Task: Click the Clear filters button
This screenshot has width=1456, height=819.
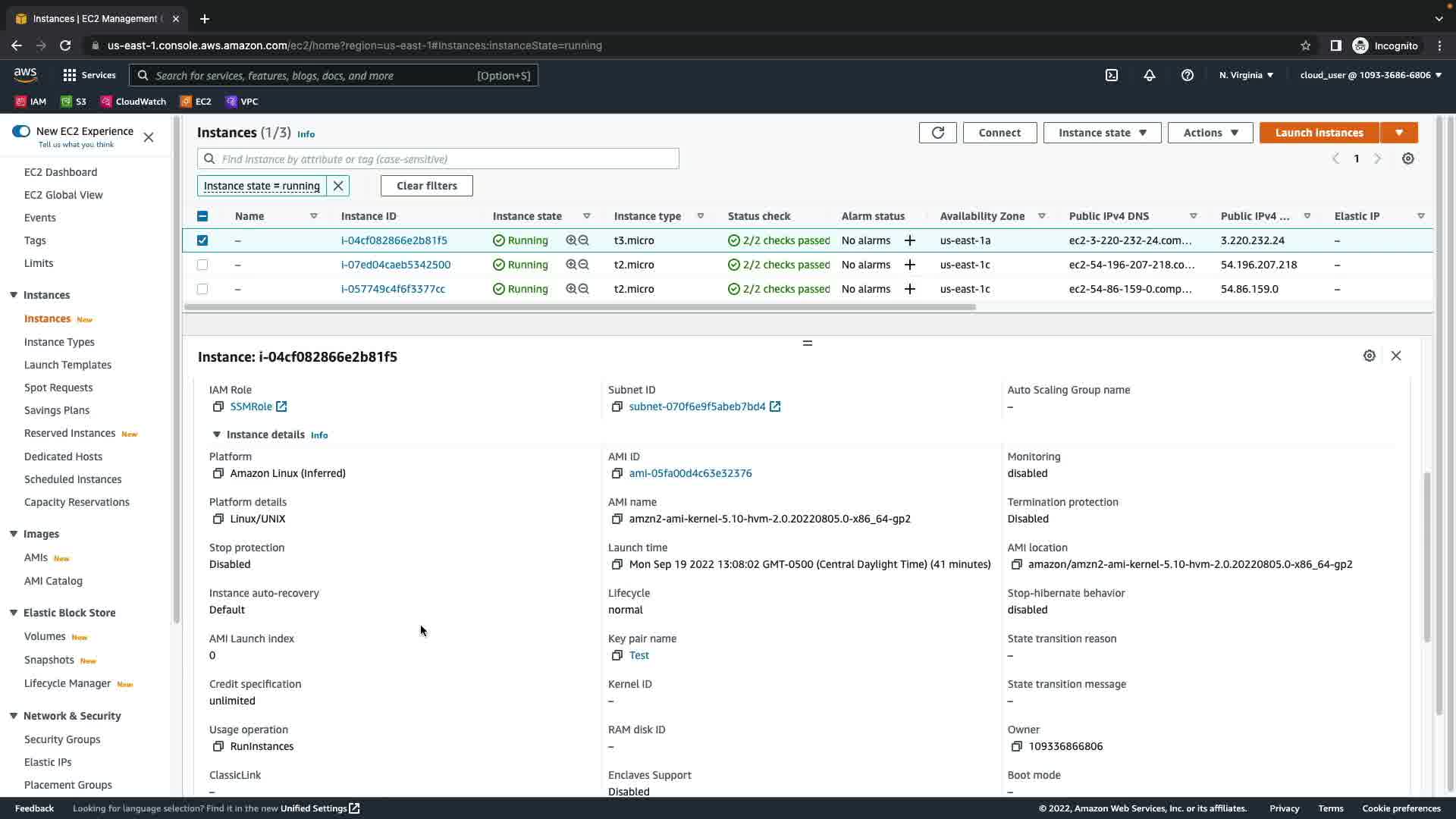Action: [426, 186]
